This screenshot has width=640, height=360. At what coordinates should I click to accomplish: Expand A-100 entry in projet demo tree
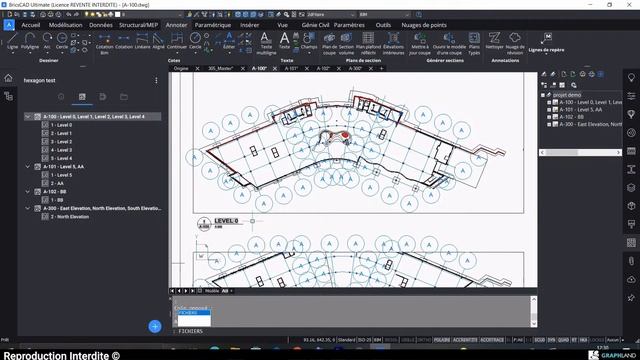point(549,102)
